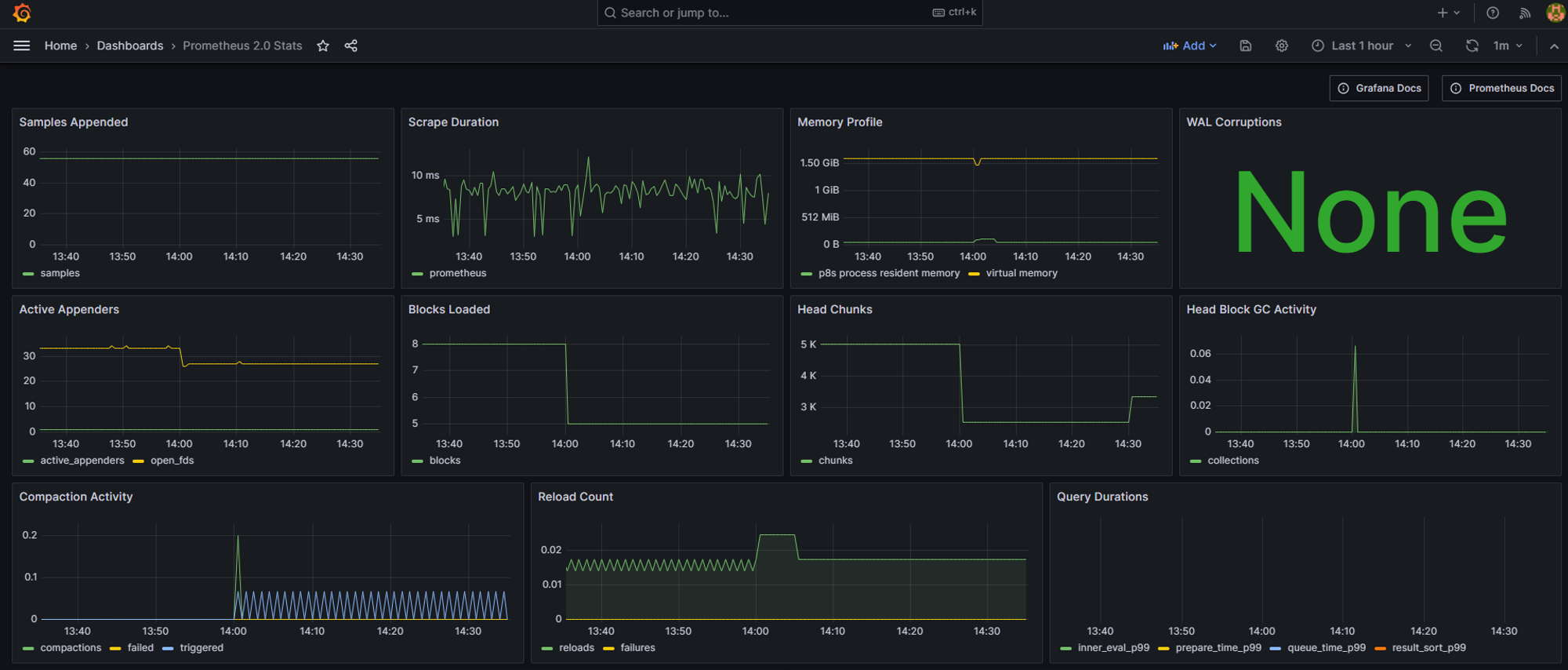Toggle the result_sort_p99 legend series
The width and height of the screenshot is (1568, 670).
pos(1428,648)
